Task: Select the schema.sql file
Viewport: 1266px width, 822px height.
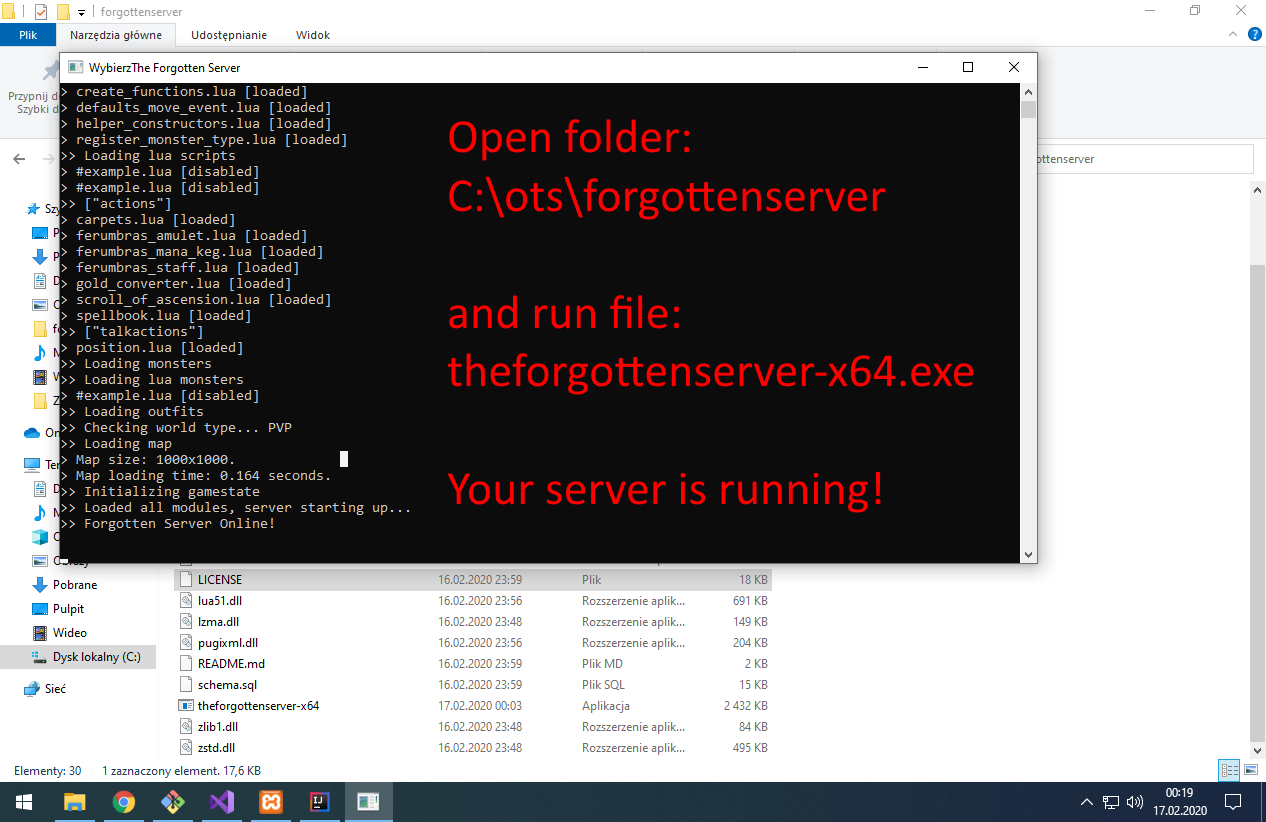Action: click(x=227, y=685)
